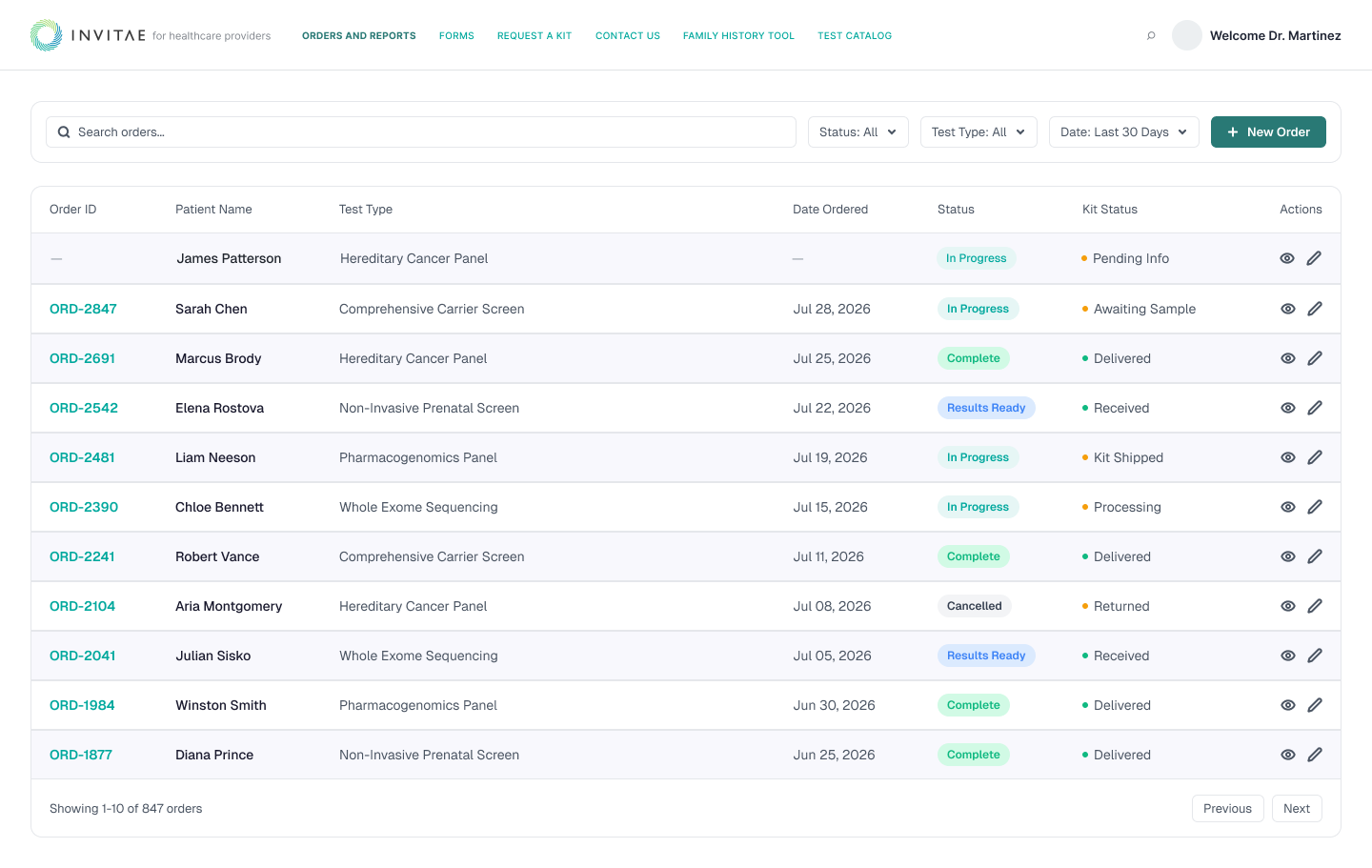The height and width of the screenshot is (868, 1372).
Task: Edit Chloe Bennett's order
Action: pos(1315,507)
